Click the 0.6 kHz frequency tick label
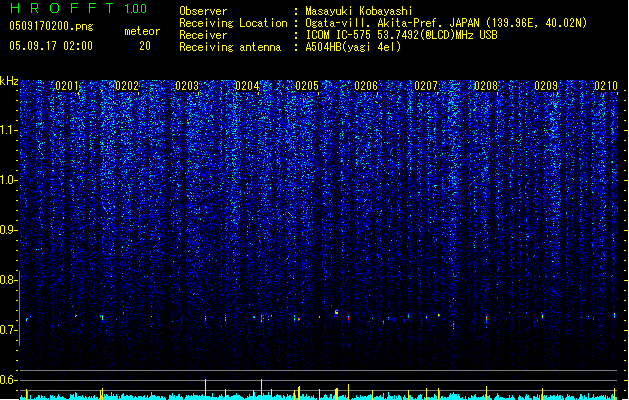The height and width of the screenshot is (400, 629). click(x=9, y=380)
